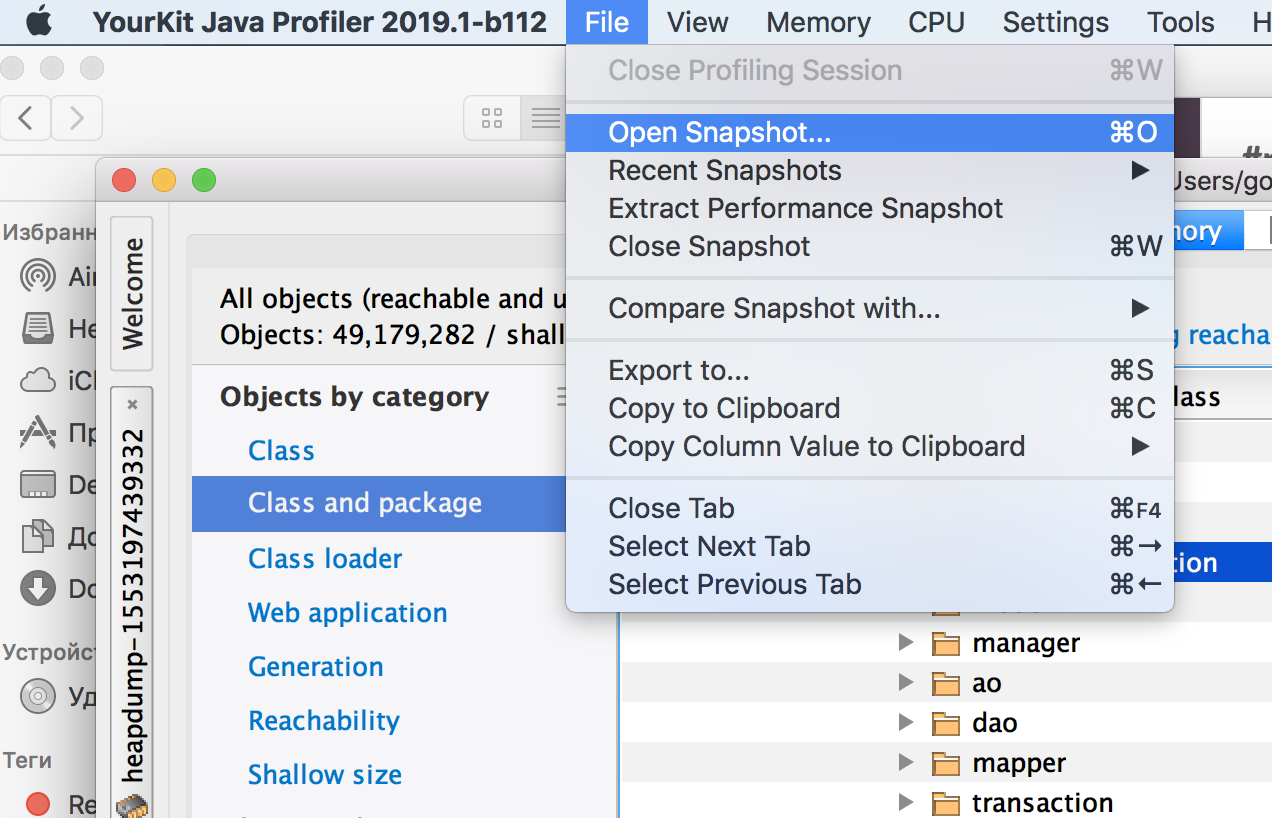Screen dimensions: 1272x818
Task: Click the back navigation arrow
Action: coord(24,117)
